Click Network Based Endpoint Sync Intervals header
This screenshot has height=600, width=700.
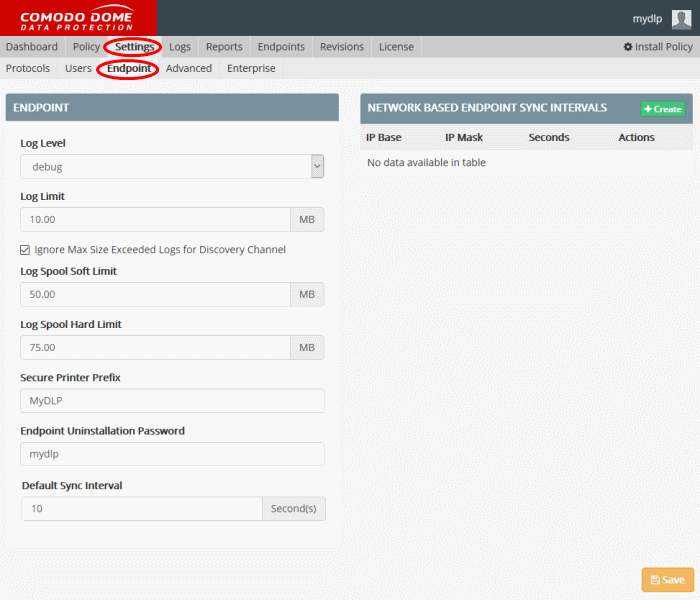click(487, 108)
